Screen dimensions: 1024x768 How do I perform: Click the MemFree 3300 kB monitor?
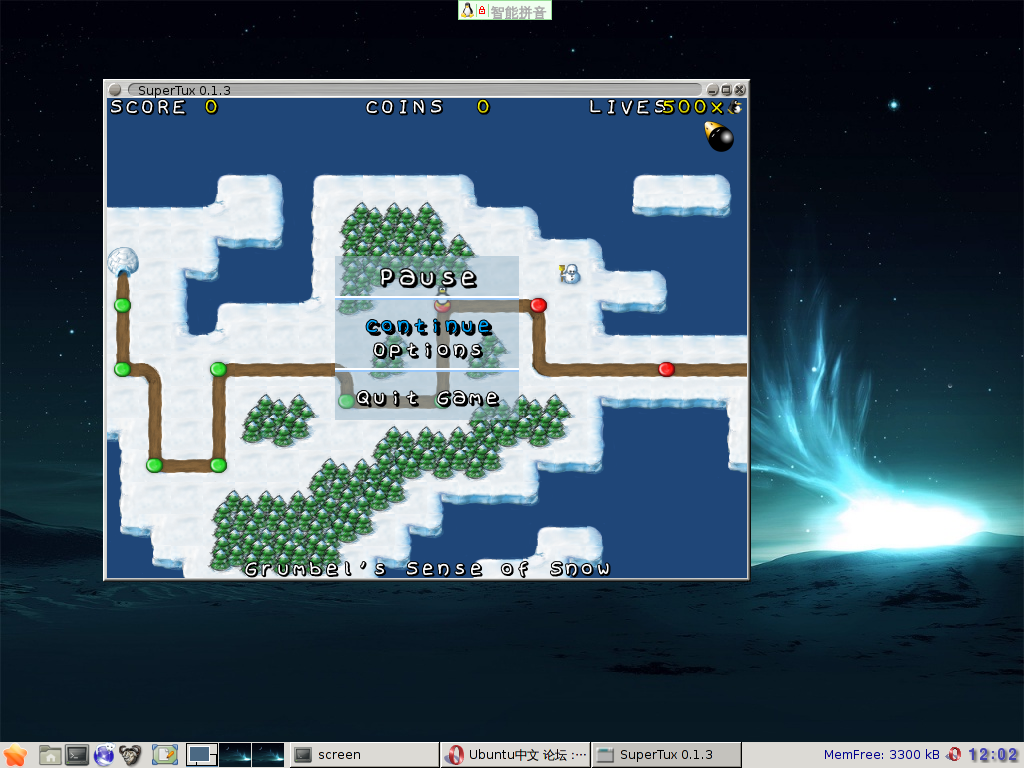coord(881,755)
